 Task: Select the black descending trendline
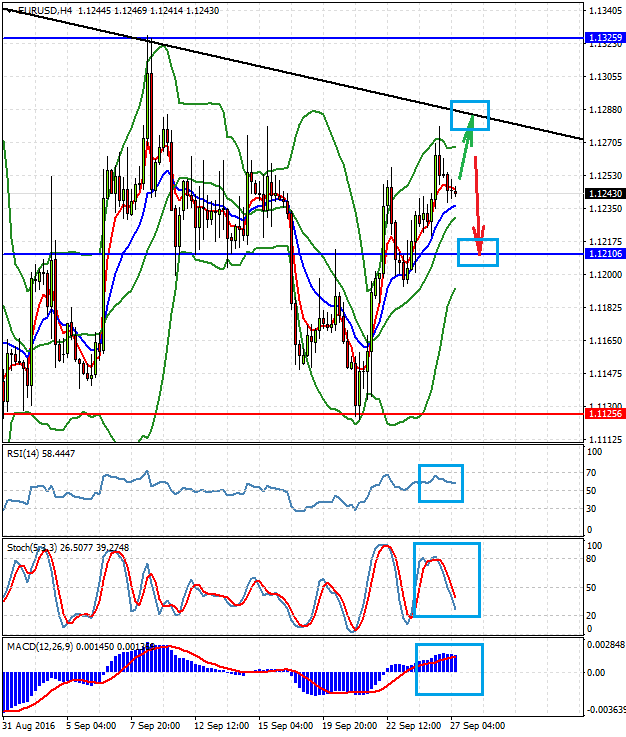coord(300,70)
